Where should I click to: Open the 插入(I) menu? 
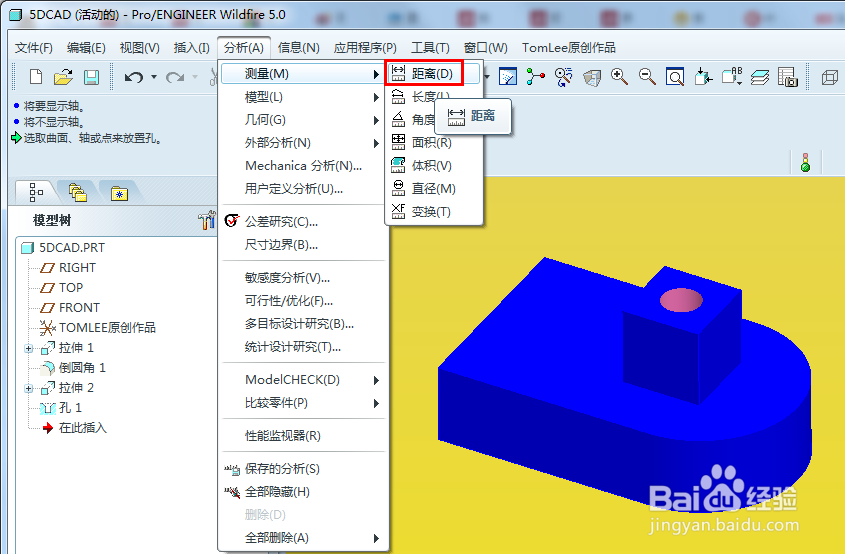click(x=191, y=48)
